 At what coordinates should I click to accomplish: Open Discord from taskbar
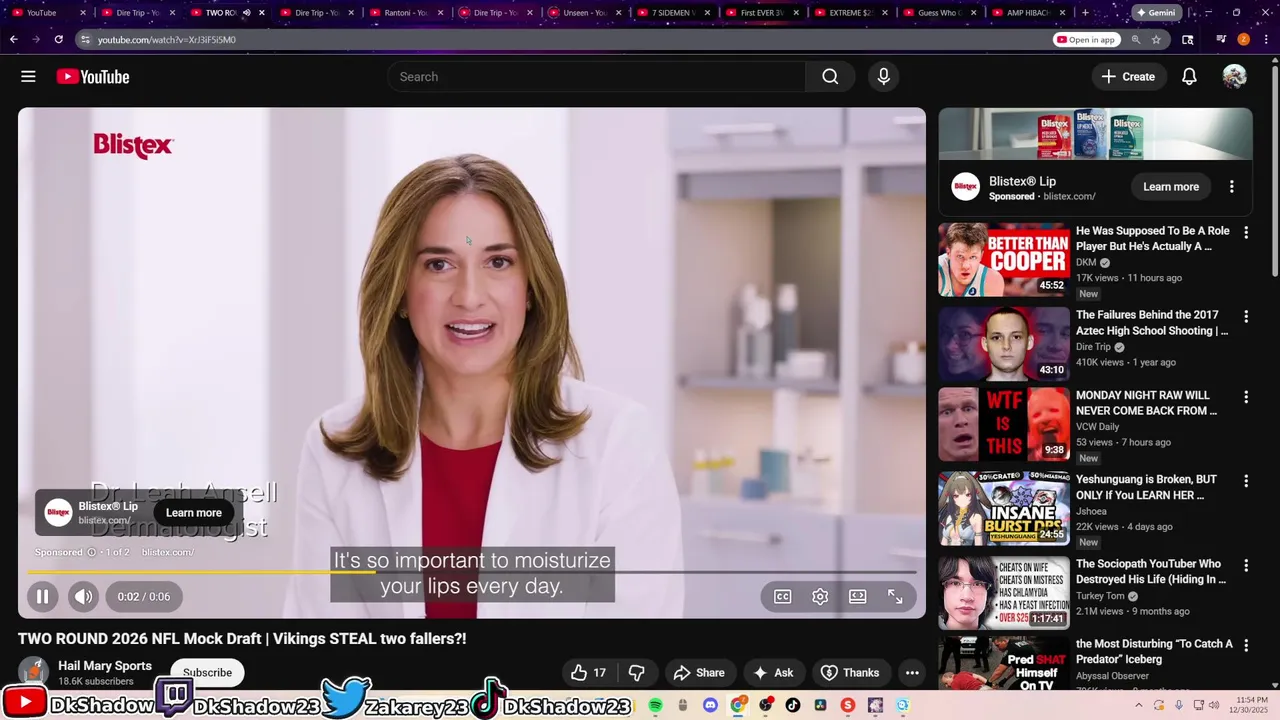pos(710,705)
